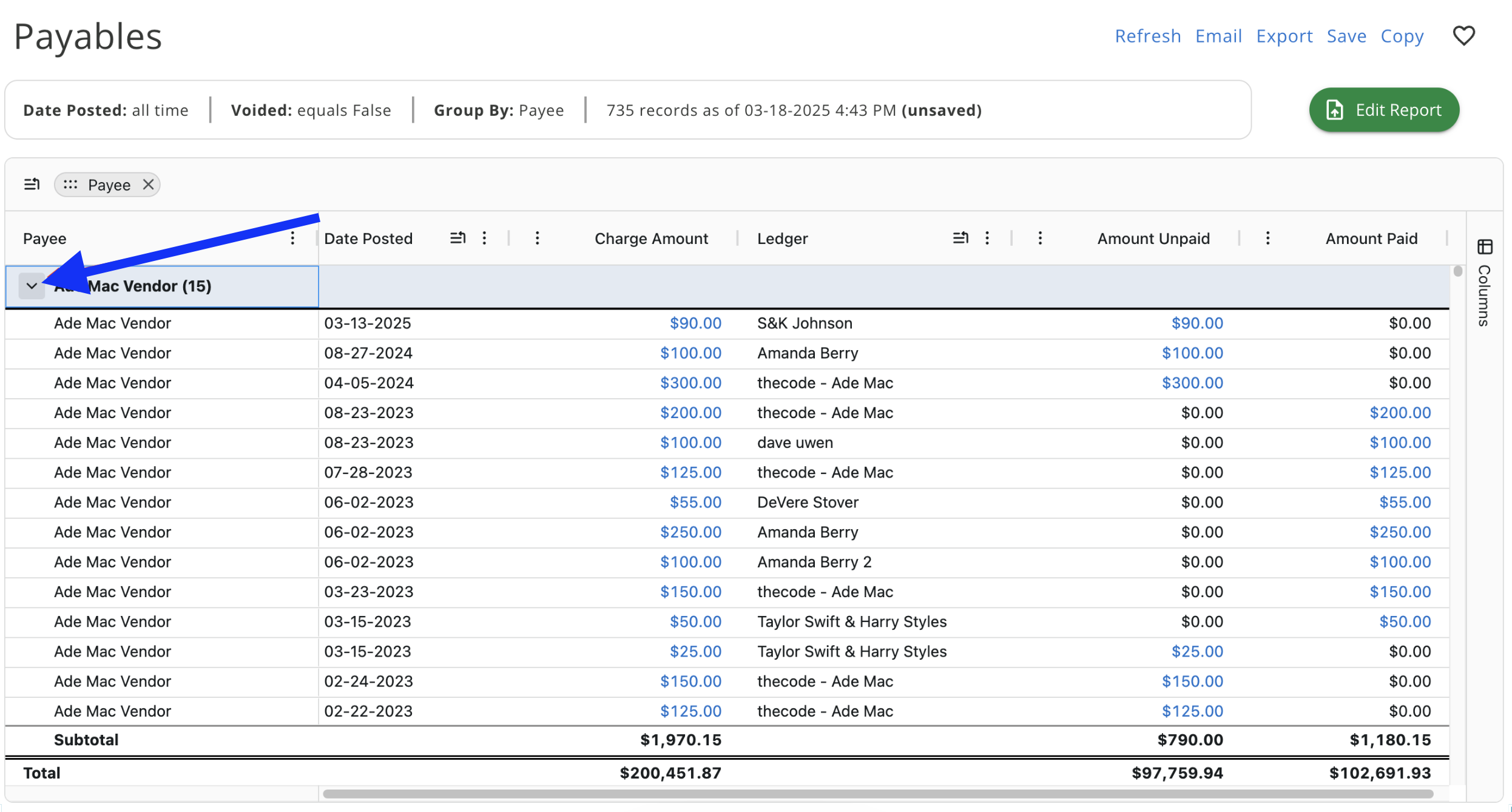Click the Date Posted grouping icon

click(x=457, y=238)
